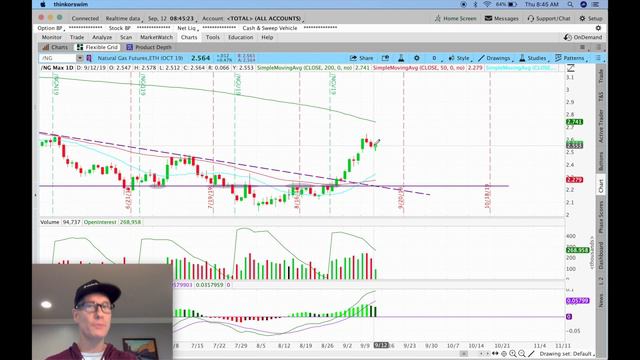Click the Wi-Fi status icon
Image resolution: width=640 pixels, height=360 pixels.
pyautogui.click(x=487, y=4)
